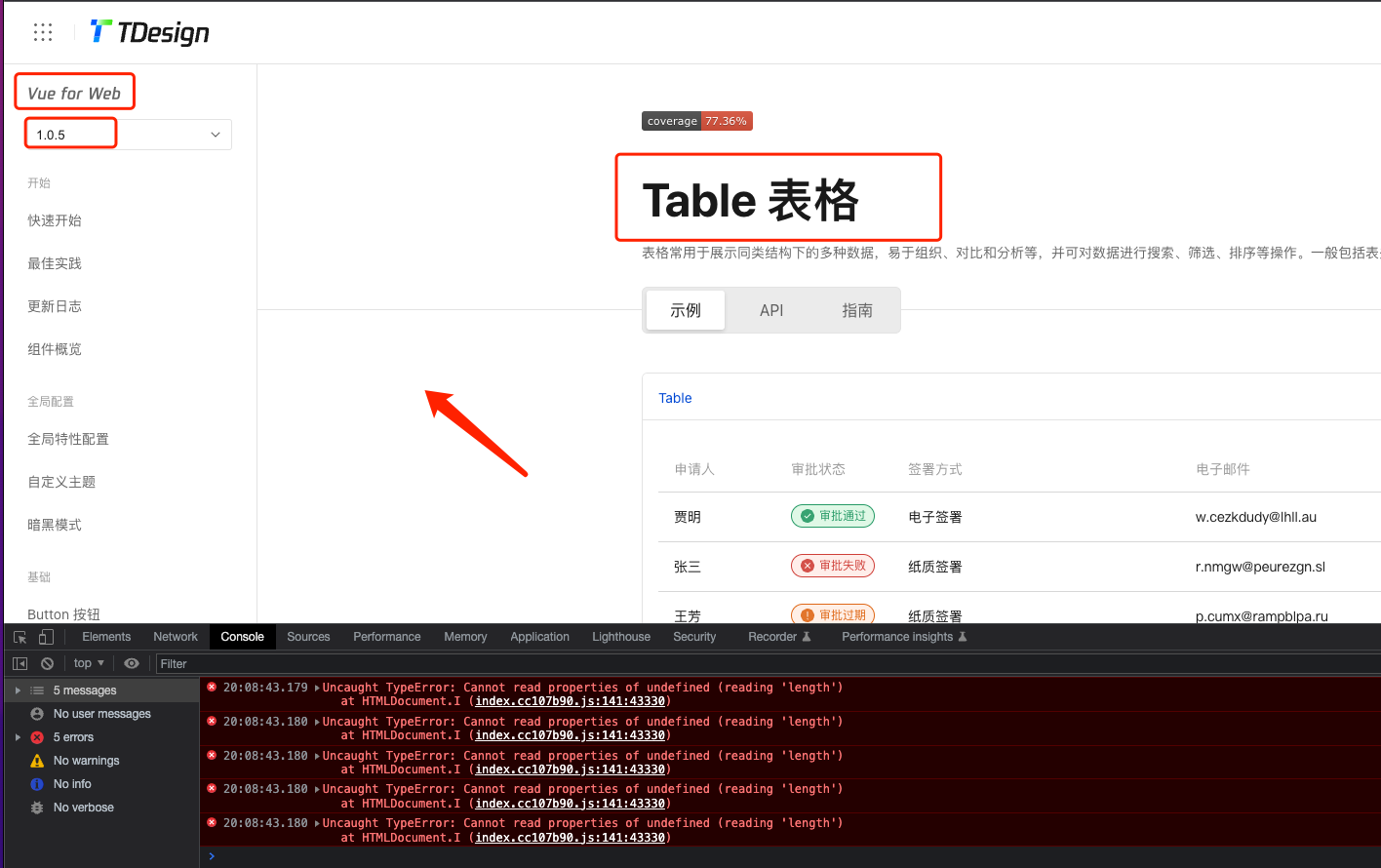The width and height of the screenshot is (1381, 868).
Task: Open 自定义主题 in the sidebar
Action: [61, 482]
